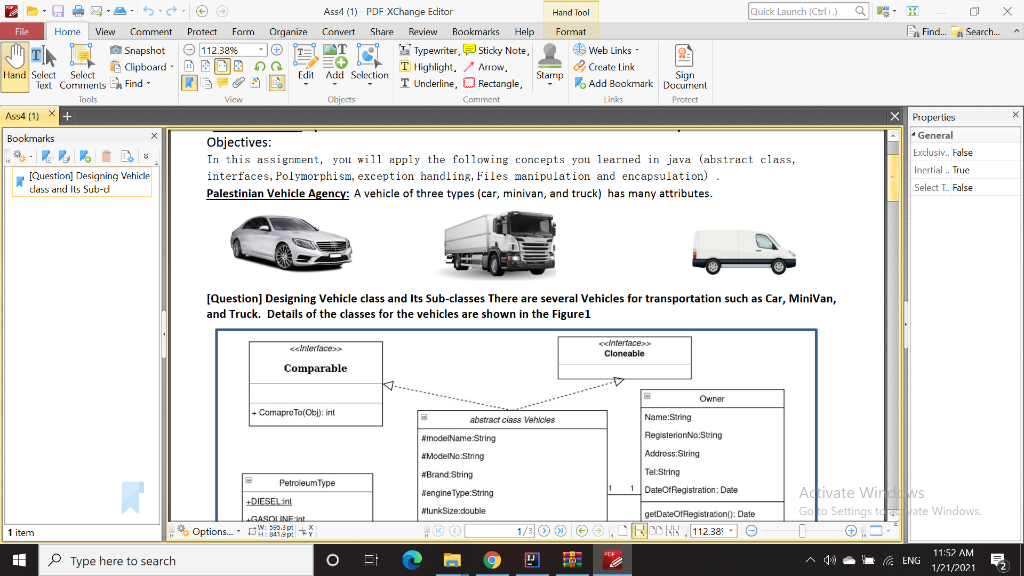
Task: Activate the Select Text tool
Action: pyautogui.click(x=43, y=67)
